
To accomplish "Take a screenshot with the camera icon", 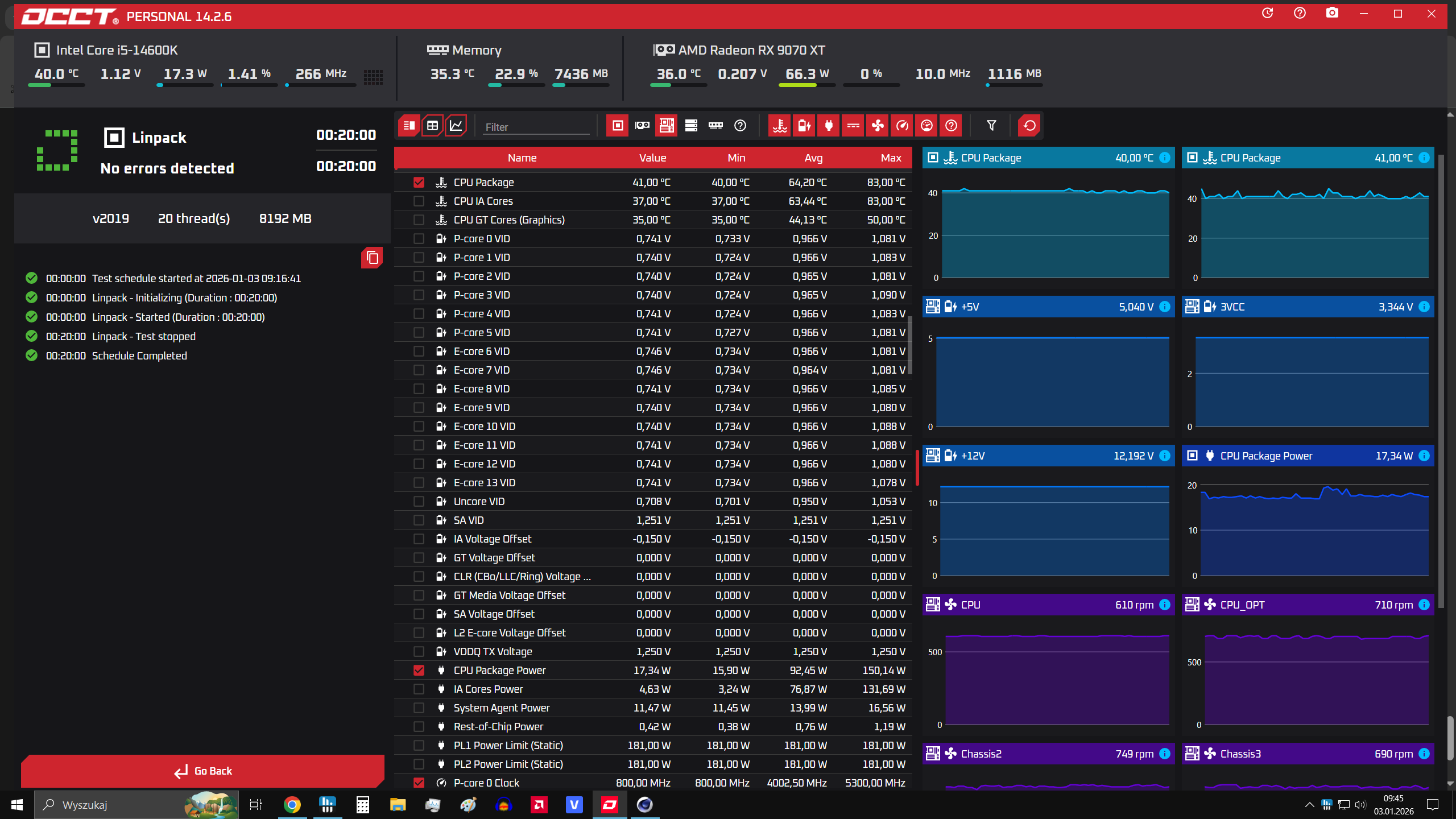I will coord(1332,13).
